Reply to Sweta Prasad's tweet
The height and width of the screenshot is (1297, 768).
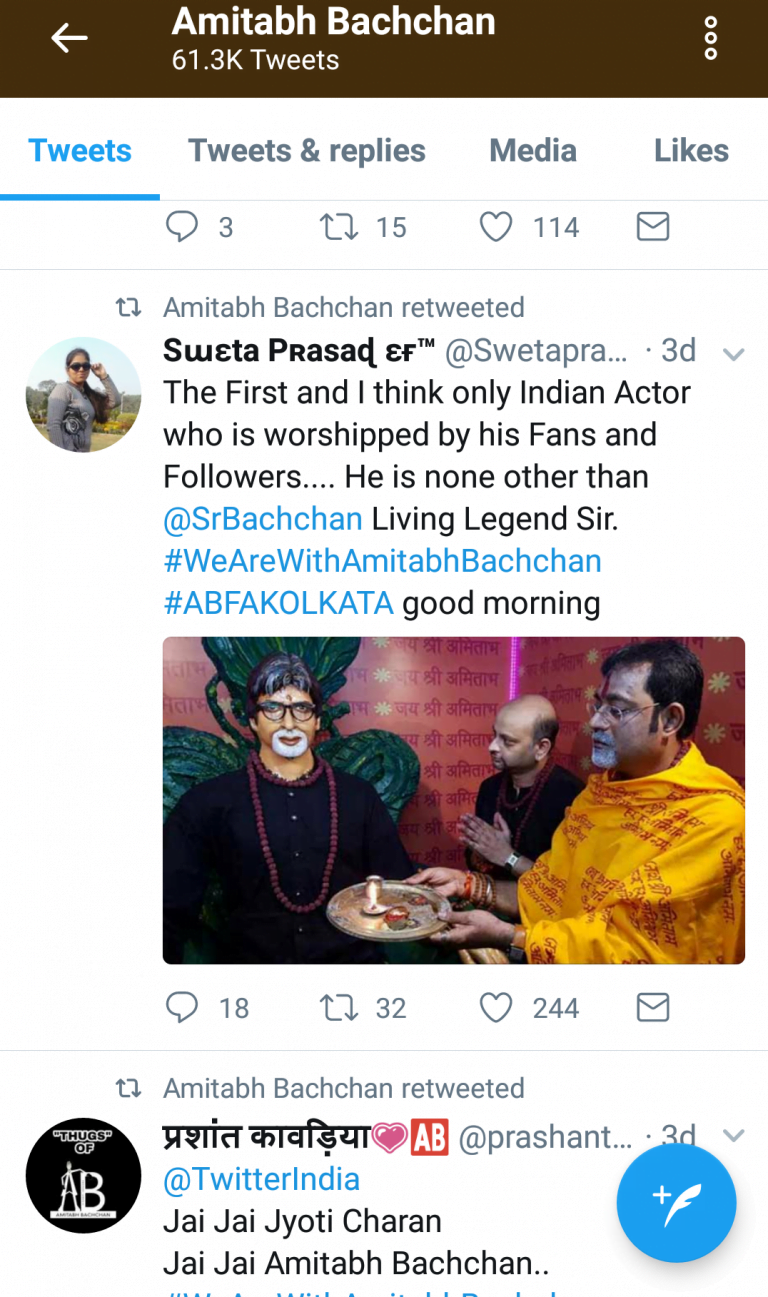click(x=182, y=1007)
